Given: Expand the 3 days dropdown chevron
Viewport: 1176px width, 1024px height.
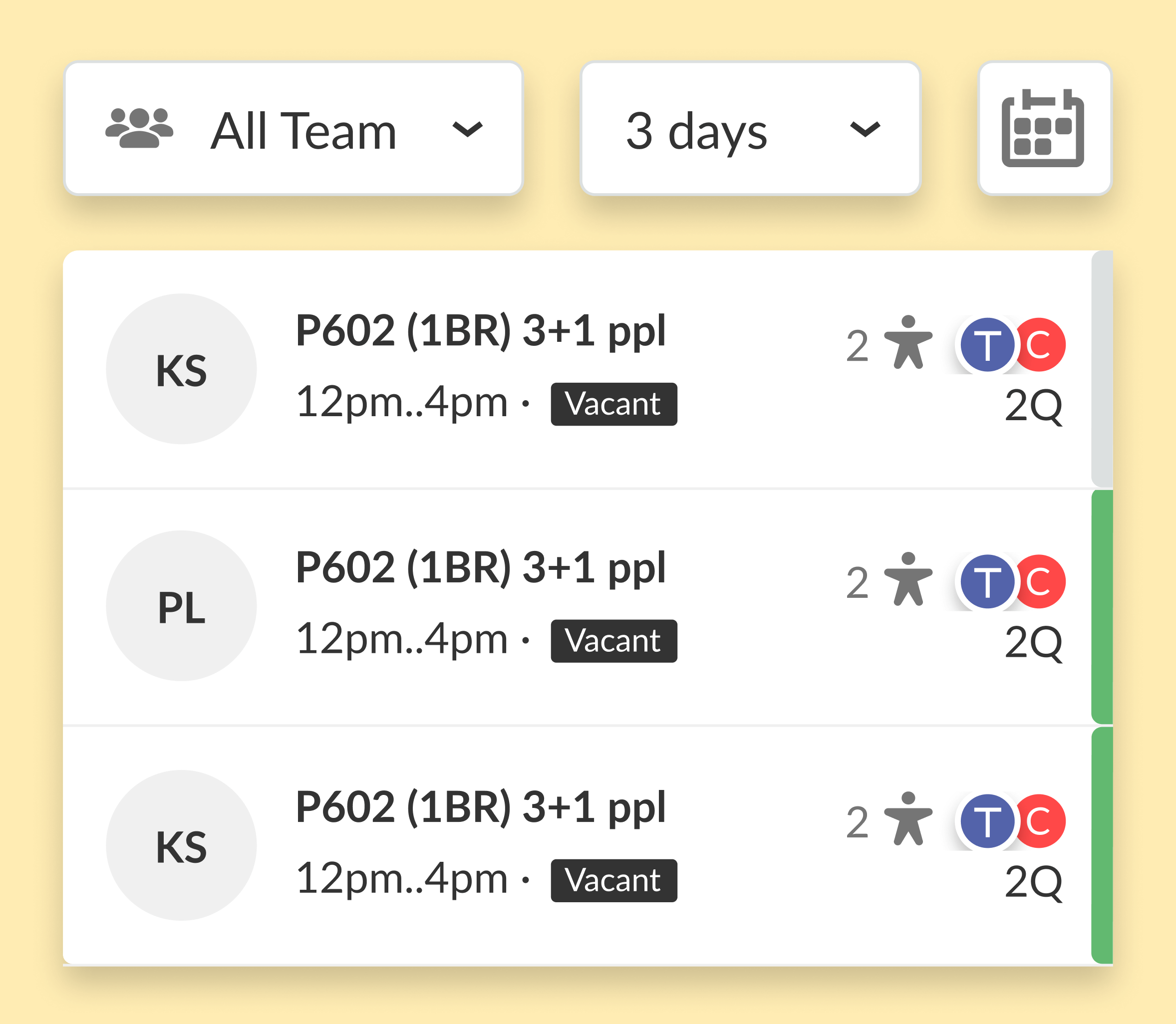Looking at the screenshot, I should [x=865, y=130].
